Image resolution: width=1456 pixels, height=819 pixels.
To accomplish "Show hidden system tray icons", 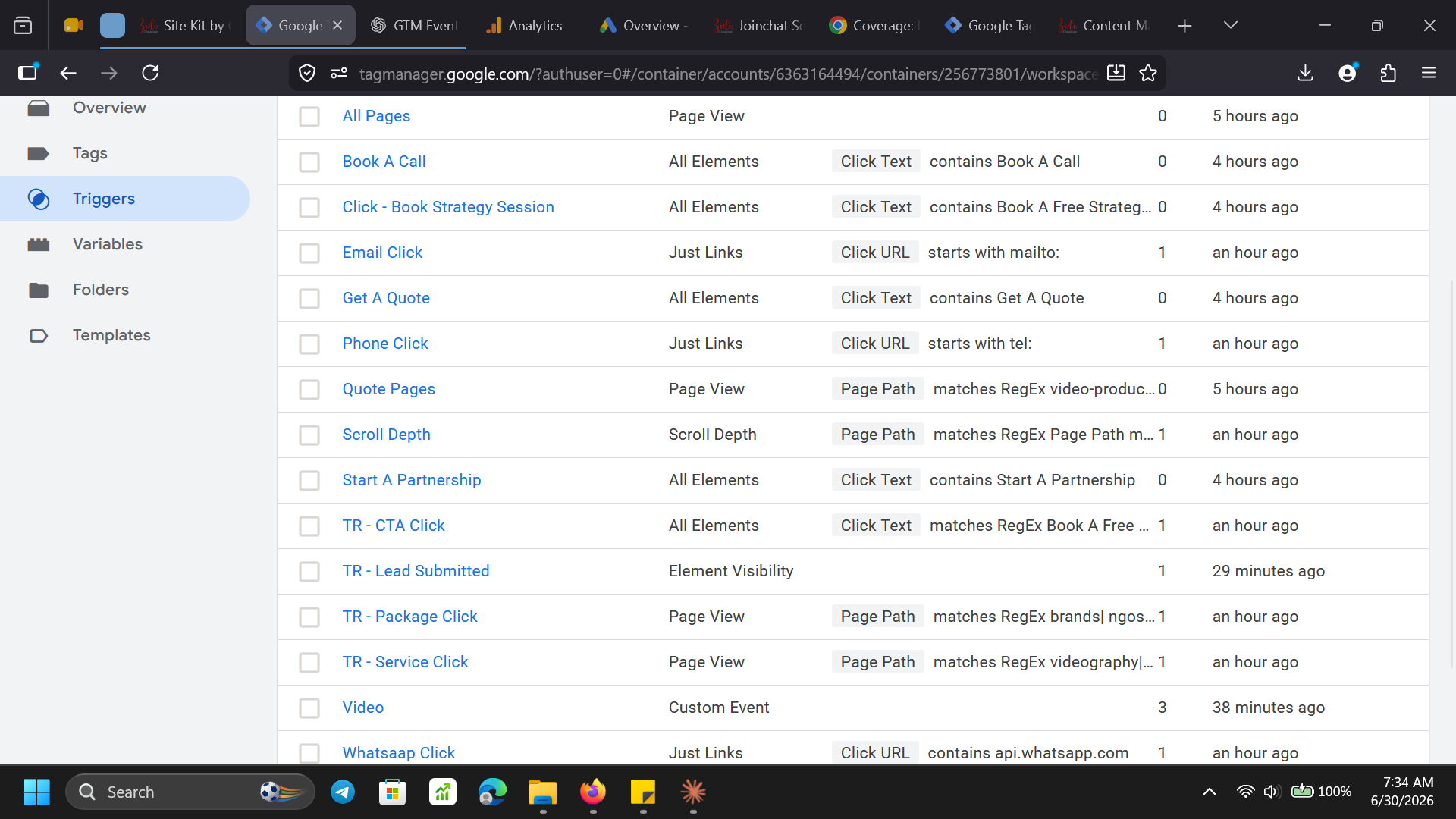I will click(1210, 792).
